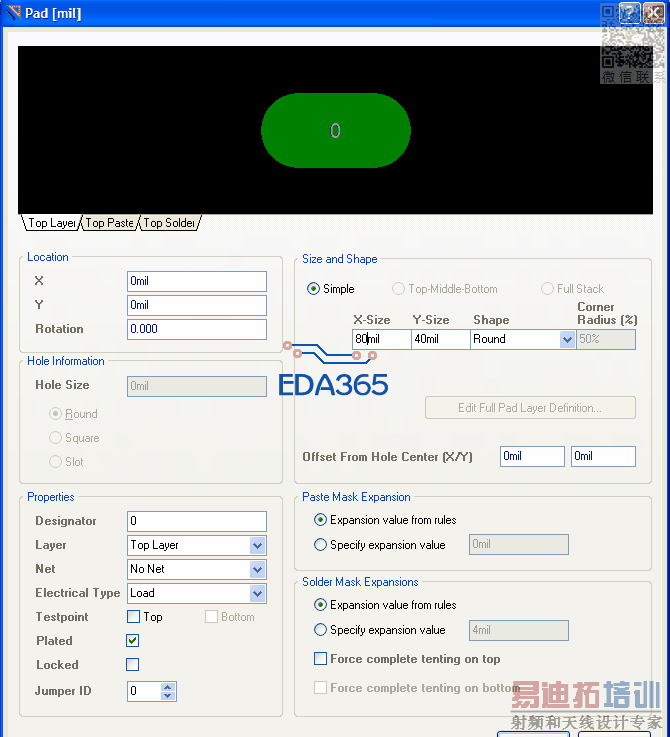Click the X-Size field showing 80mil
Viewport: 670px width, 737px height.
point(381,339)
